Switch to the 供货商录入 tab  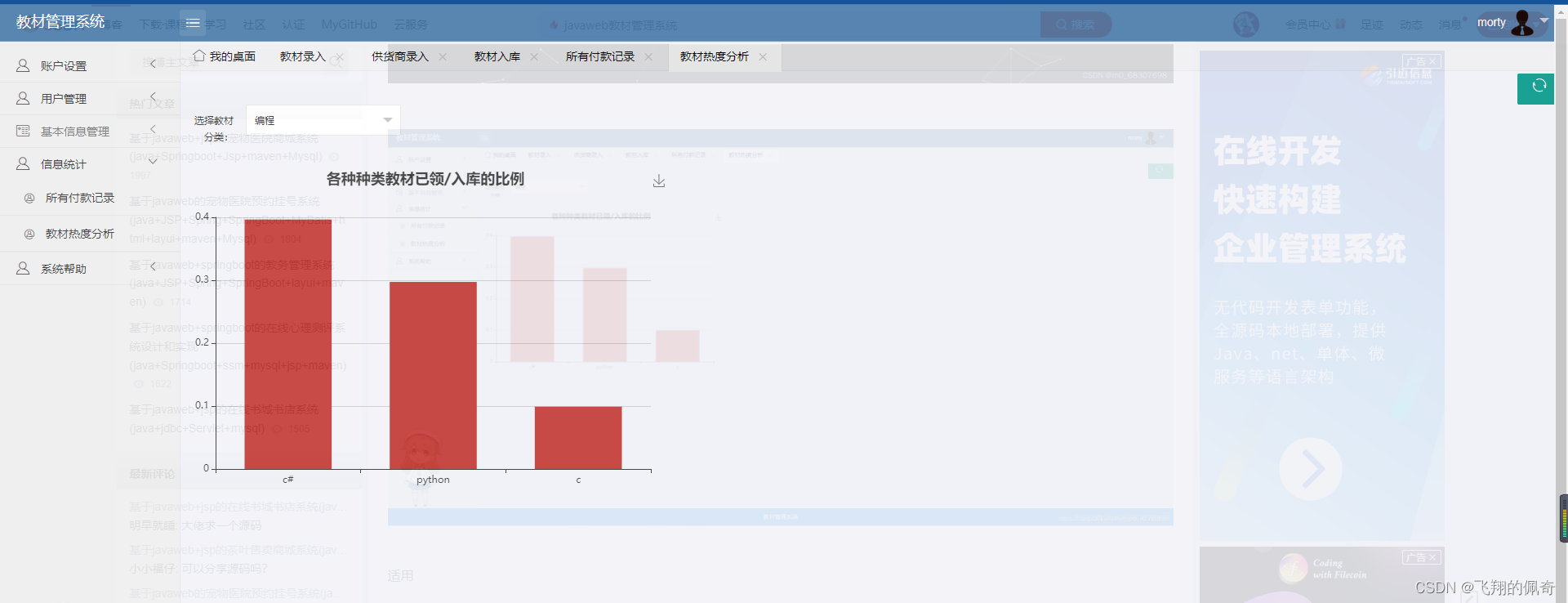click(x=400, y=56)
